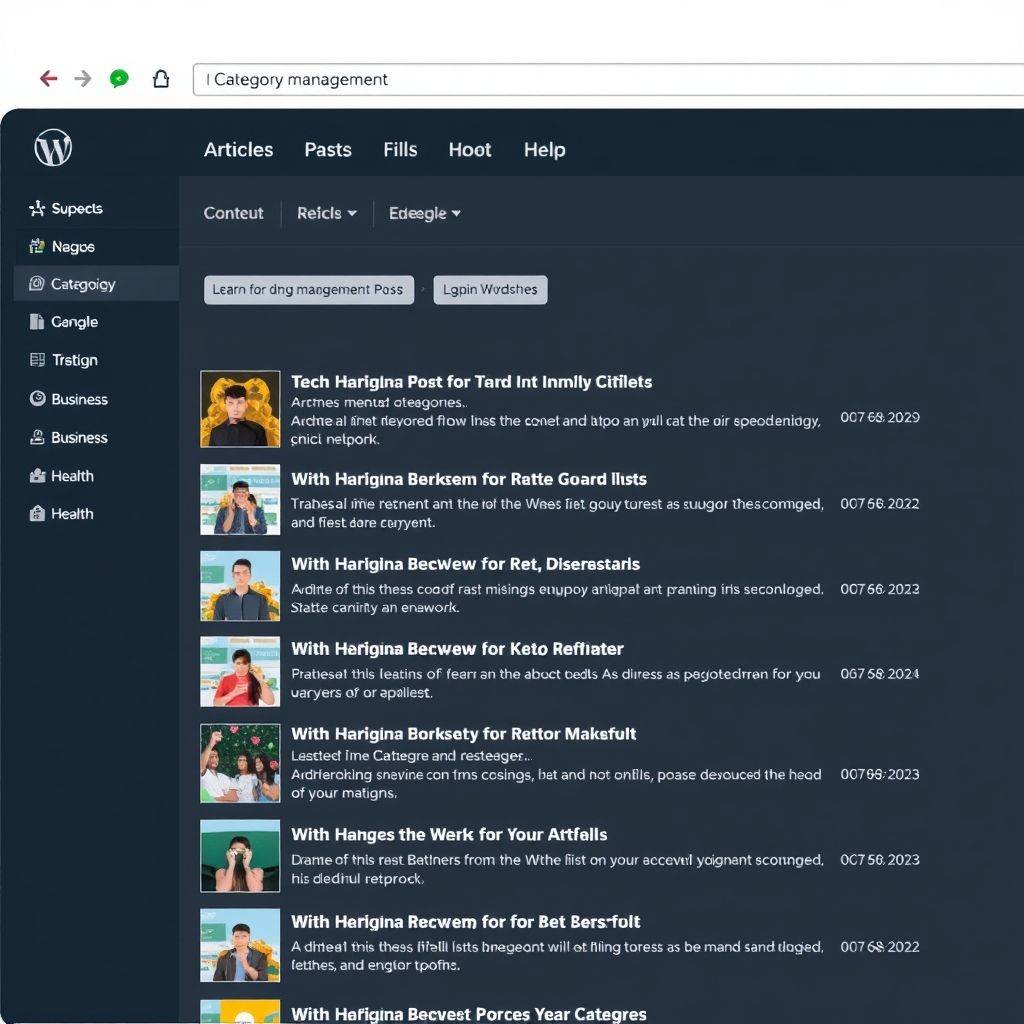
Task: Click the Learn for dng mangement Poss button
Action: (309, 289)
